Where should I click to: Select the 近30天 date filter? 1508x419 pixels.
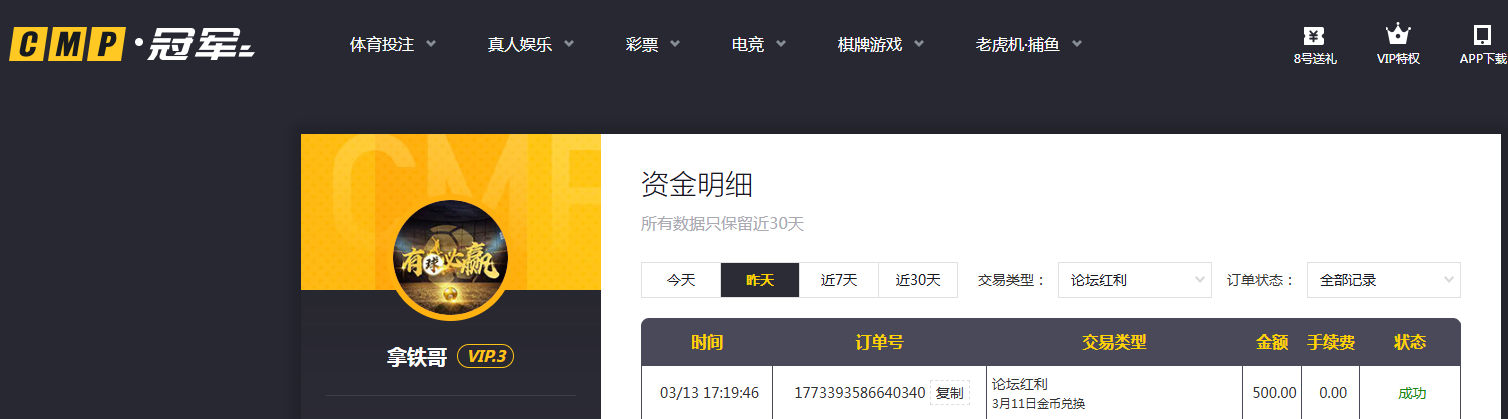[918, 280]
